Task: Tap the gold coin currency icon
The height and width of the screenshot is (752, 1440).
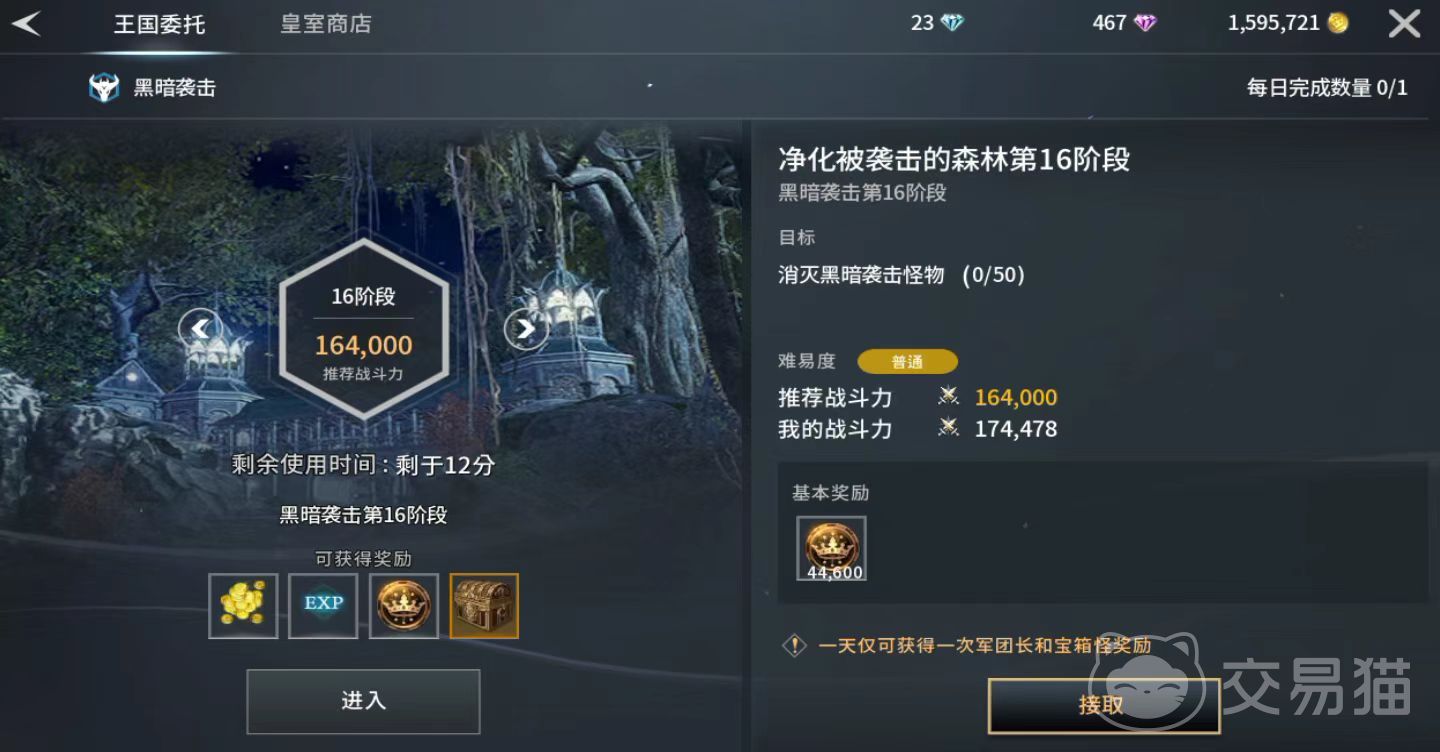Action: click(x=1337, y=23)
